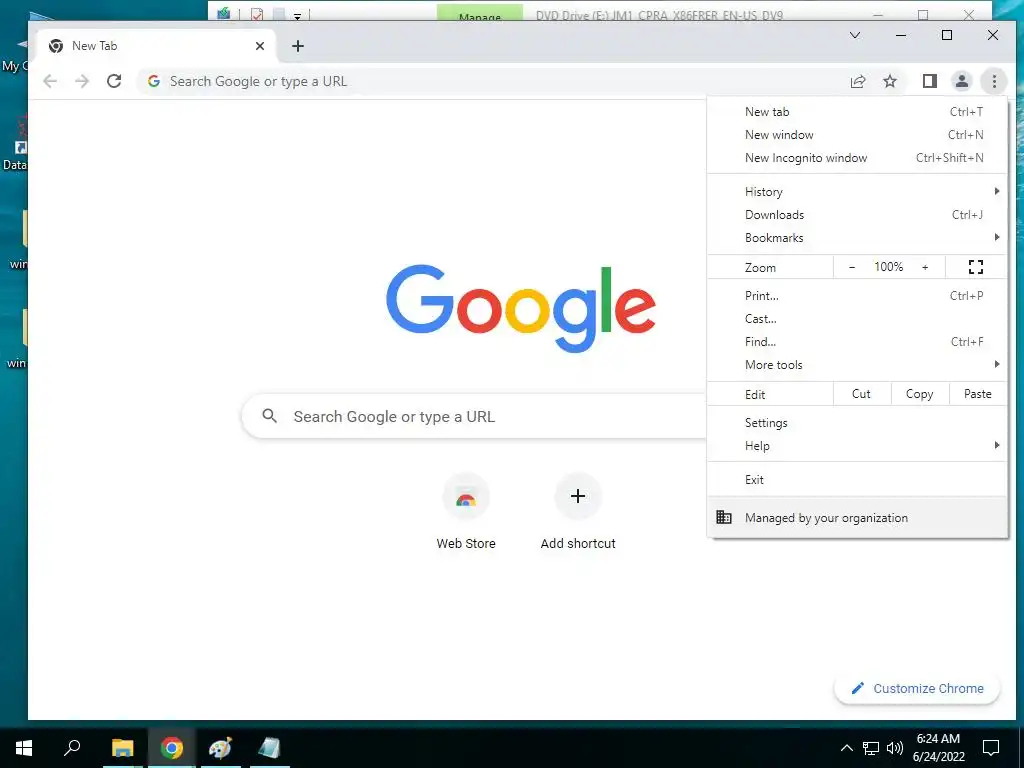Open Settings from the menu
The width and height of the screenshot is (1024, 768).
click(x=857, y=423)
